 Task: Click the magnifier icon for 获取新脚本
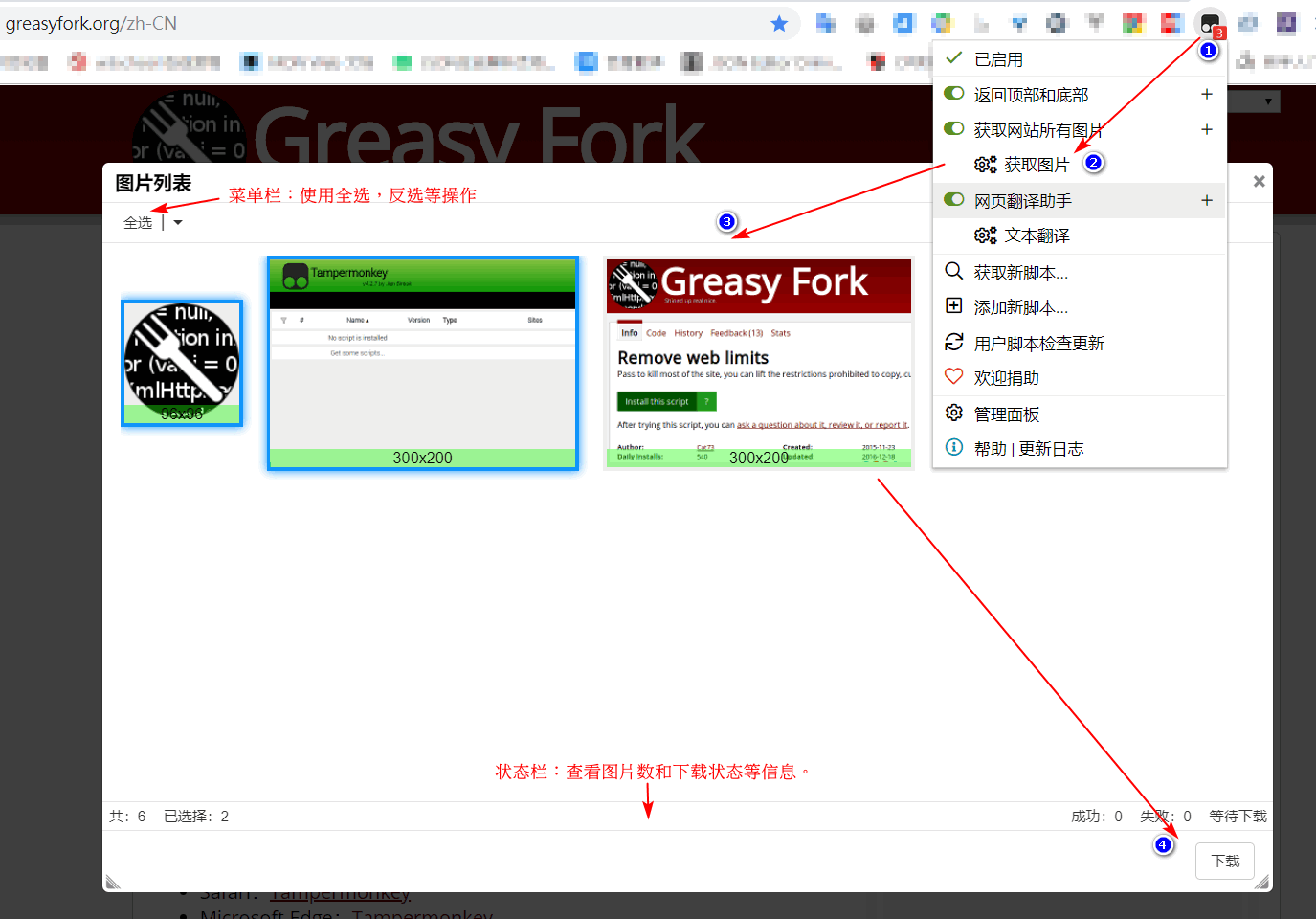953,272
